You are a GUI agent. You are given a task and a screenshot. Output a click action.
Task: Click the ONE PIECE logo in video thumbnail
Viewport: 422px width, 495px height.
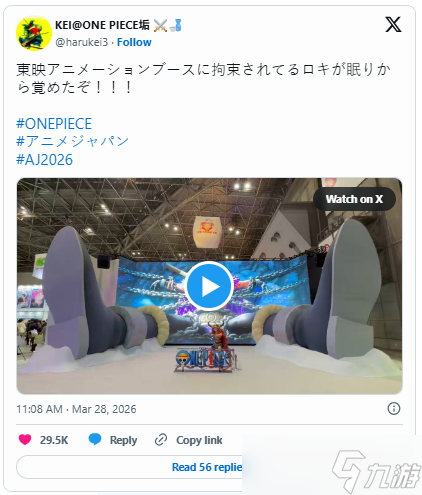[204, 360]
